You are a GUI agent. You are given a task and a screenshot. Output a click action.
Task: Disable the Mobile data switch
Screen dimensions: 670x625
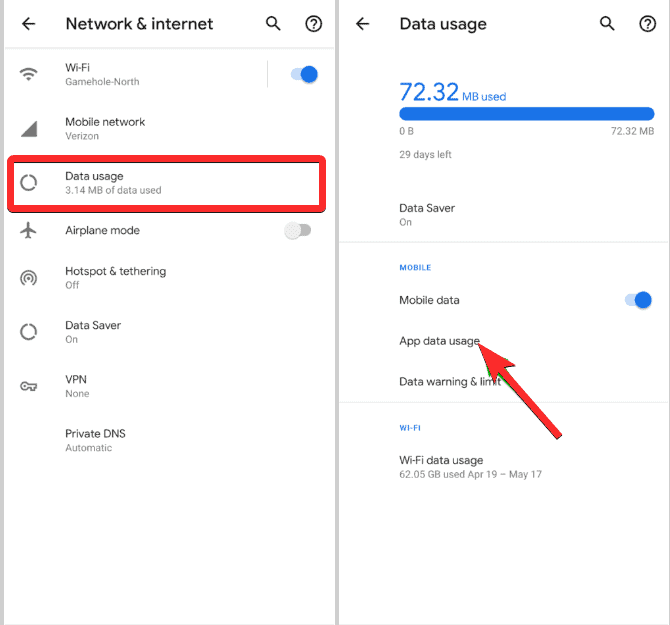coord(638,300)
